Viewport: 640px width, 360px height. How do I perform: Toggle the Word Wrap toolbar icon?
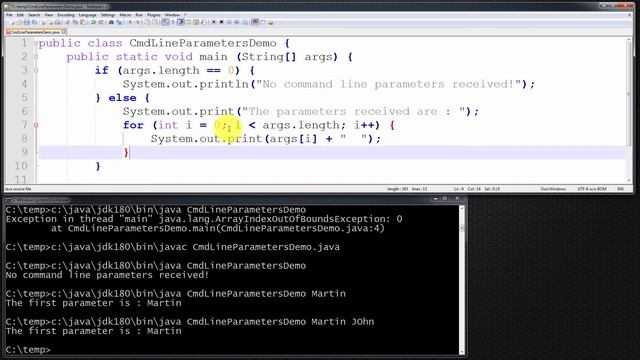pos(165,22)
